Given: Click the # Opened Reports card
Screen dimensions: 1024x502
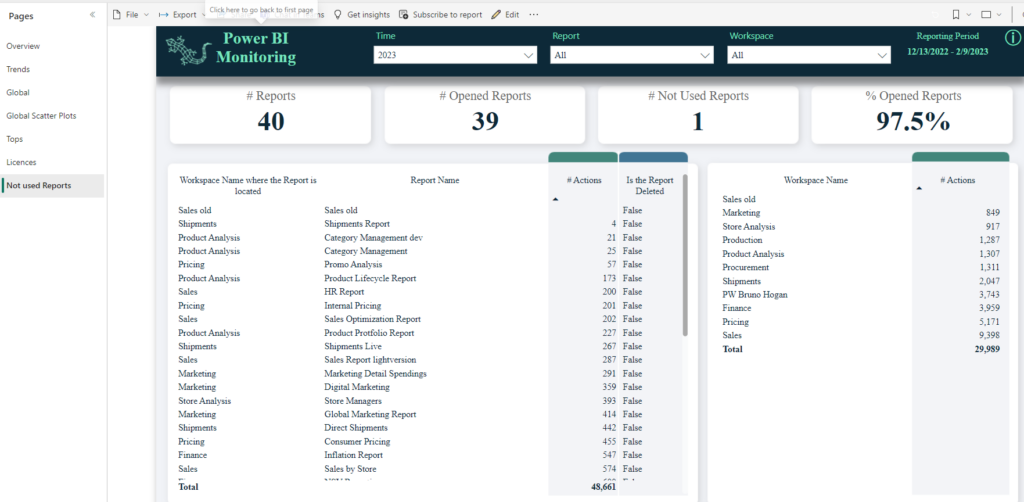Looking at the screenshot, I should click(485, 115).
